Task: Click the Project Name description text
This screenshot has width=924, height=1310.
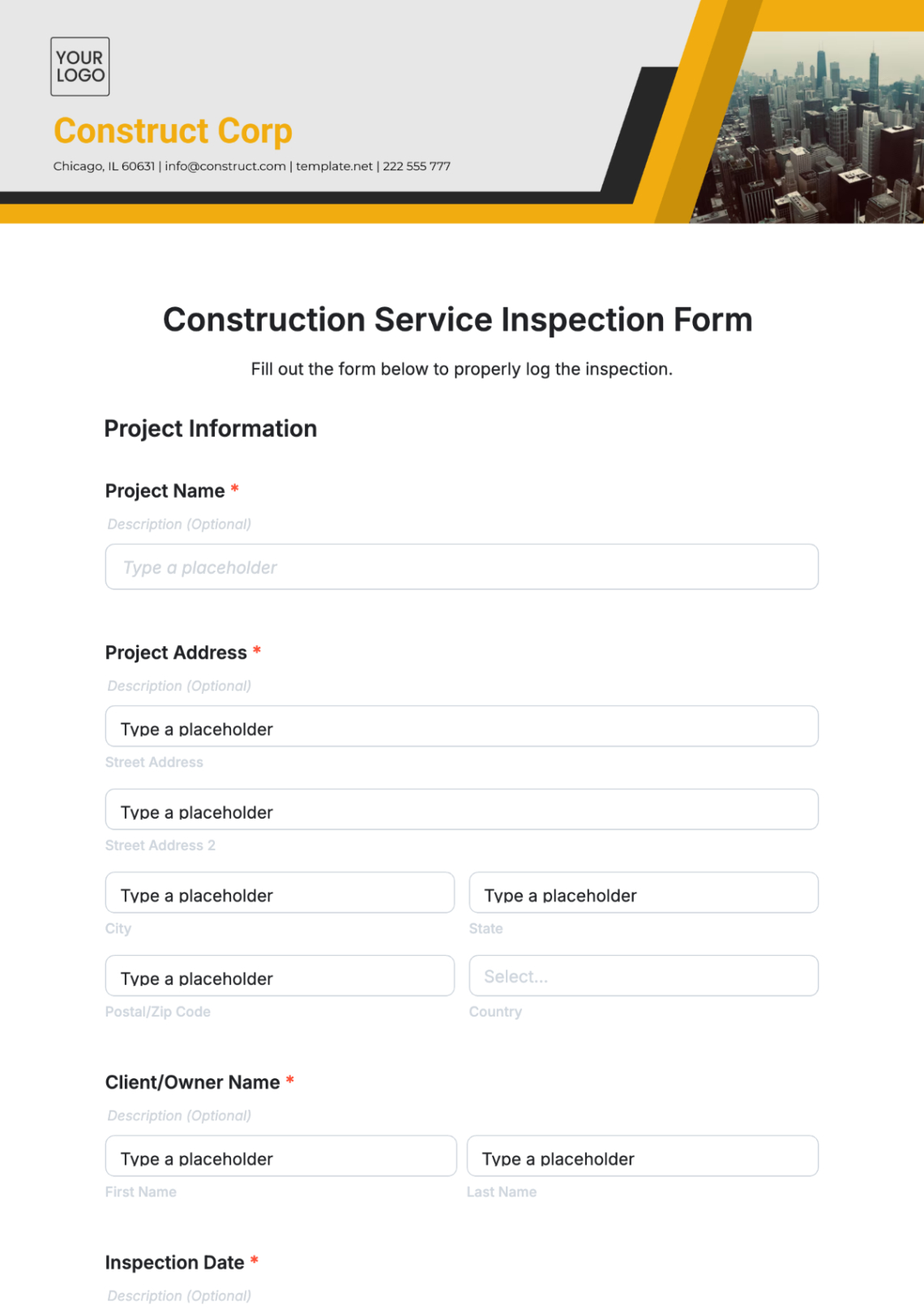Action: pyautogui.click(x=179, y=524)
